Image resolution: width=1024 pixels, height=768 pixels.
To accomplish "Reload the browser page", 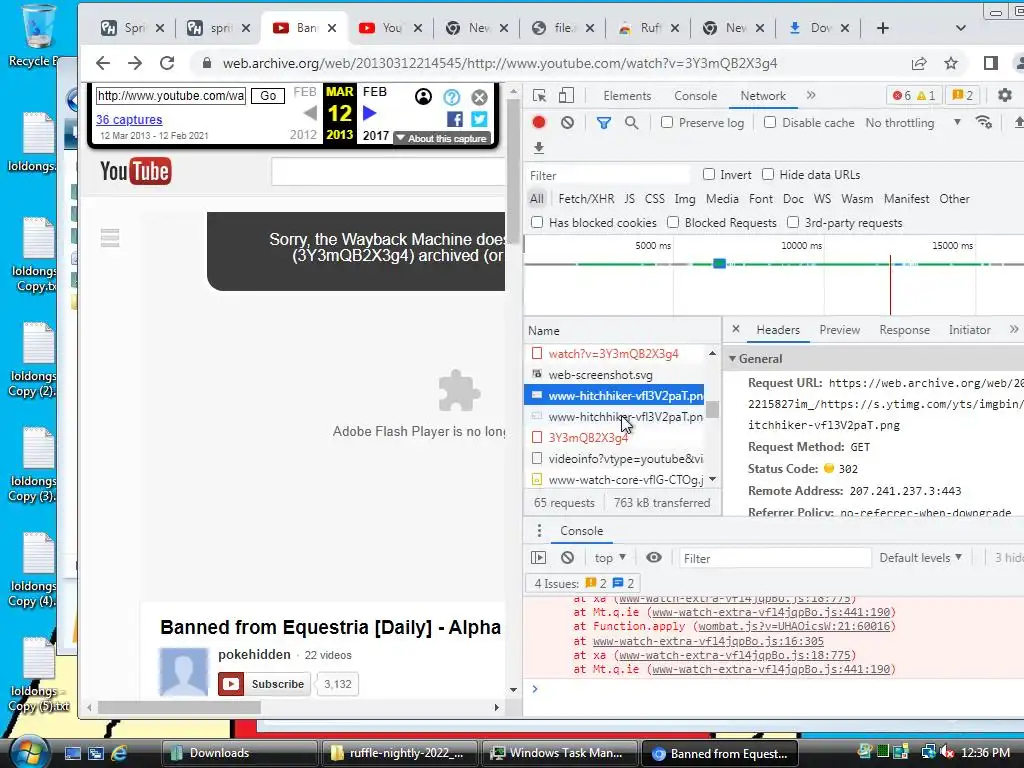I will point(167,63).
